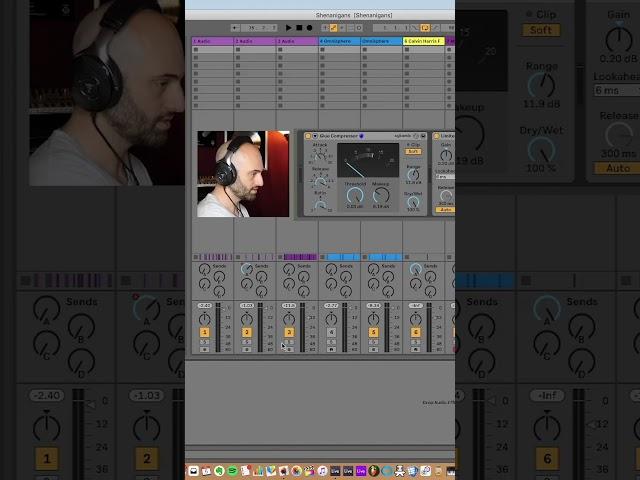The image size is (640, 480).
Task: Toggle the Limiter Auto release button
Action: [x=445, y=209]
